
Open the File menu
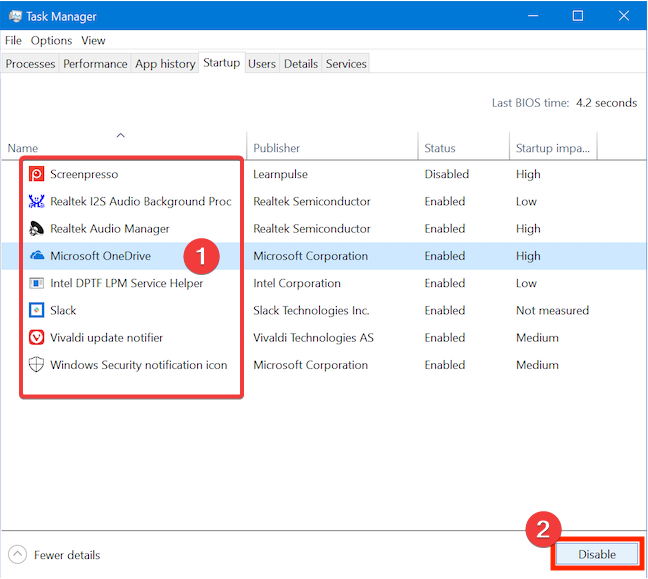tap(13, 41)
